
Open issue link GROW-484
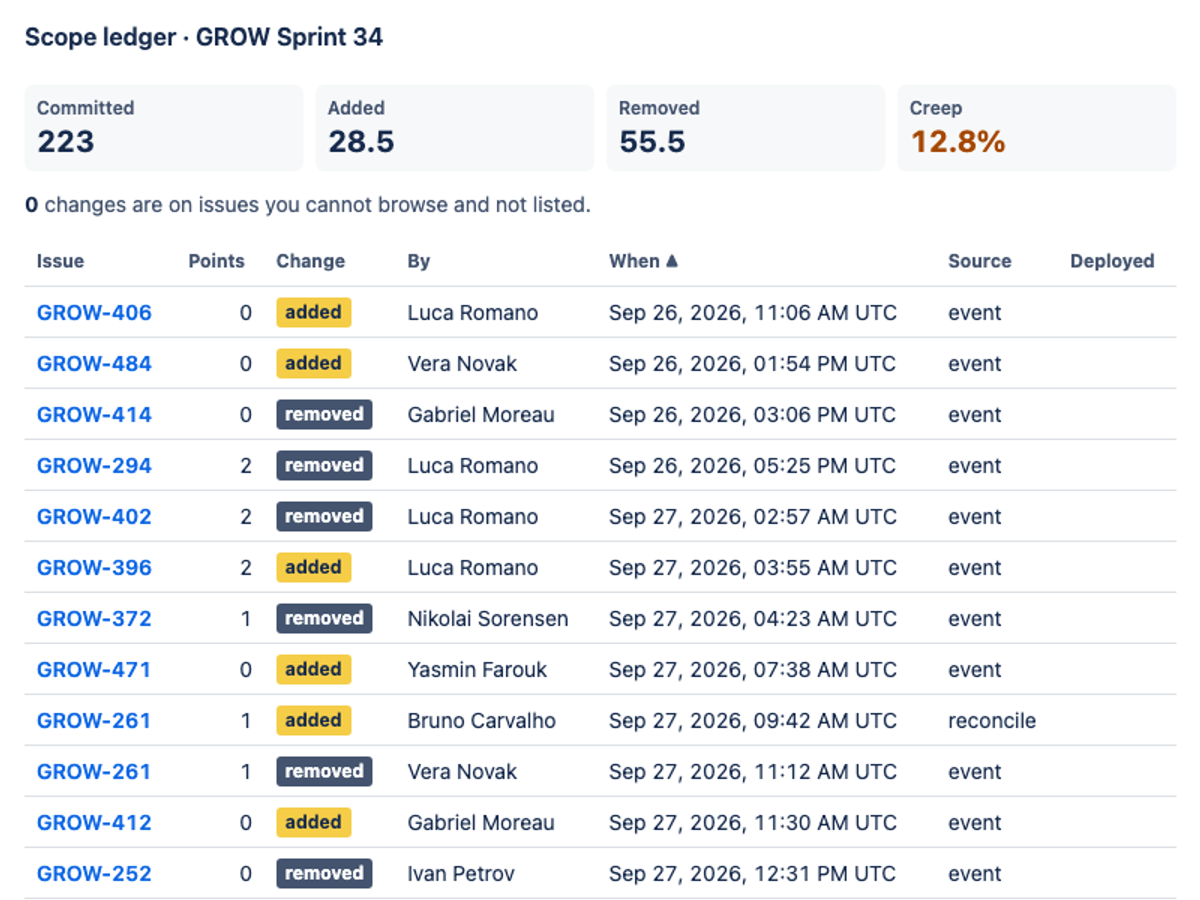tap(94, 364)
